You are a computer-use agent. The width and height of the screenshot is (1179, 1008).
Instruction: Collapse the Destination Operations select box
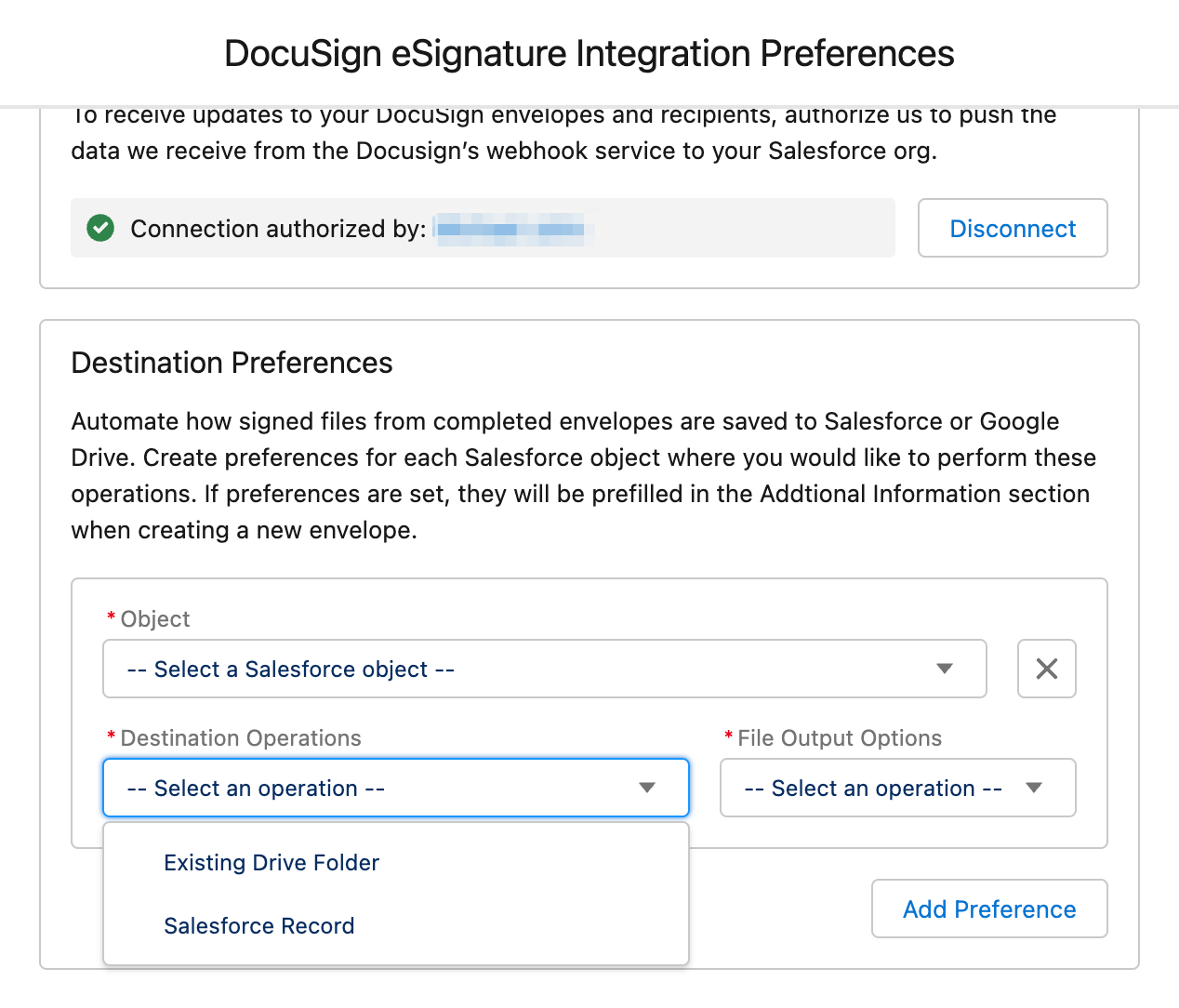coord(395,788)
